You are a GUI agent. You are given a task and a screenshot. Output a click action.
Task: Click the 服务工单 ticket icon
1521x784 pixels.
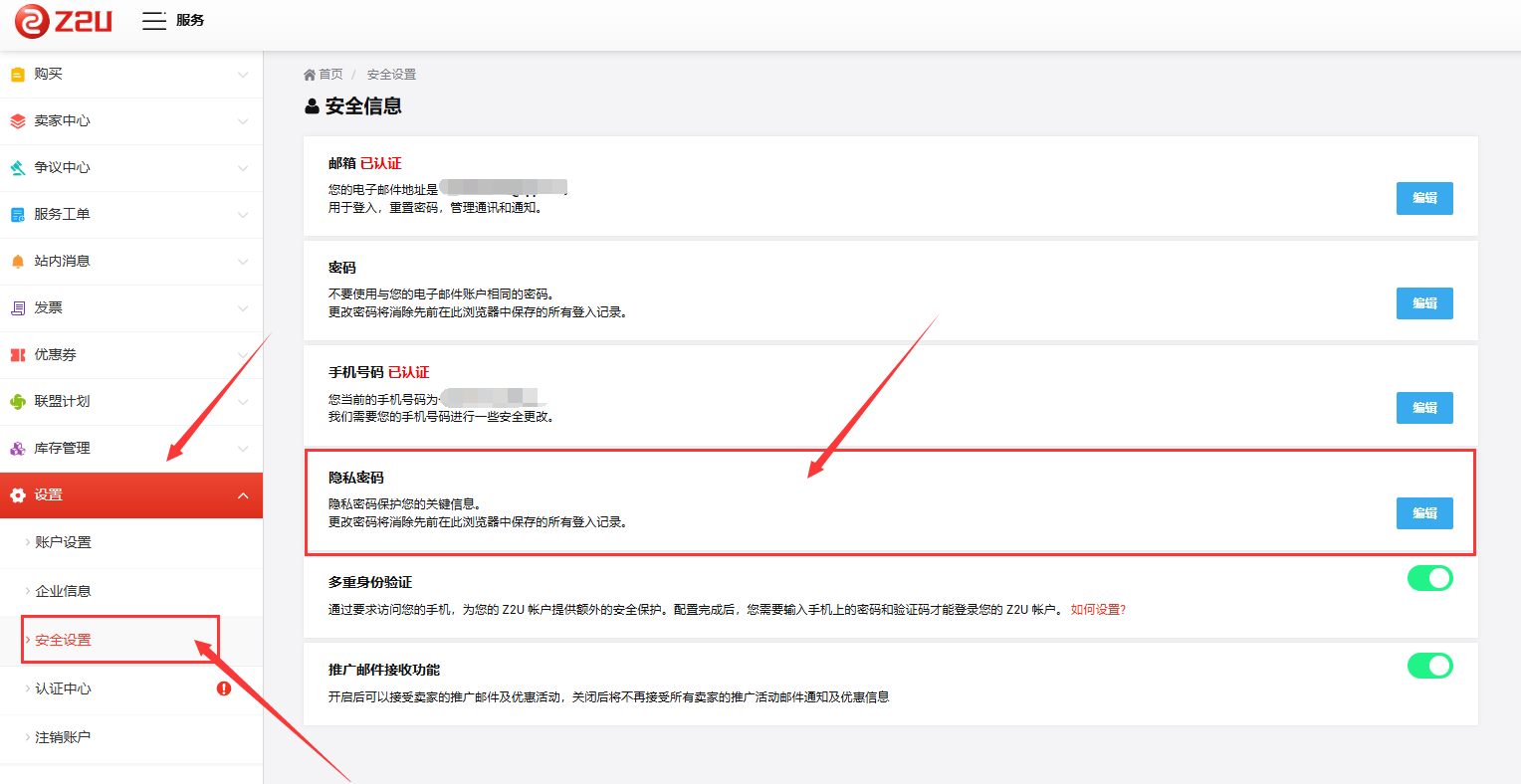point(17,215)
